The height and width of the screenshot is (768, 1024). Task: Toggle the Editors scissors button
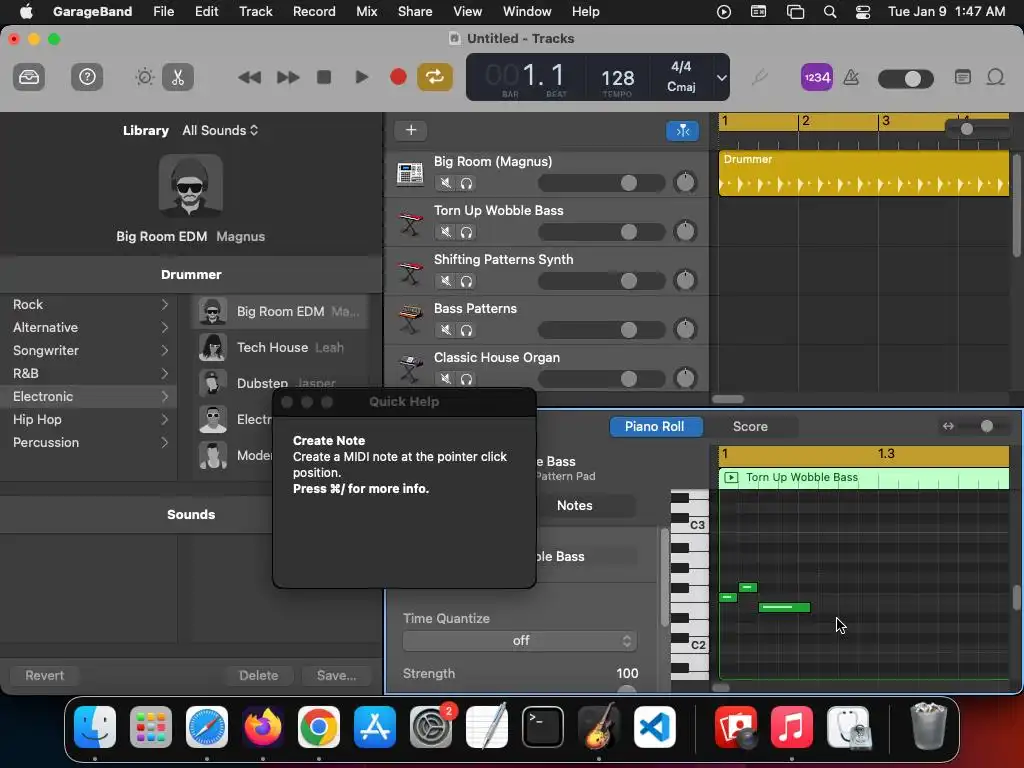178,78
